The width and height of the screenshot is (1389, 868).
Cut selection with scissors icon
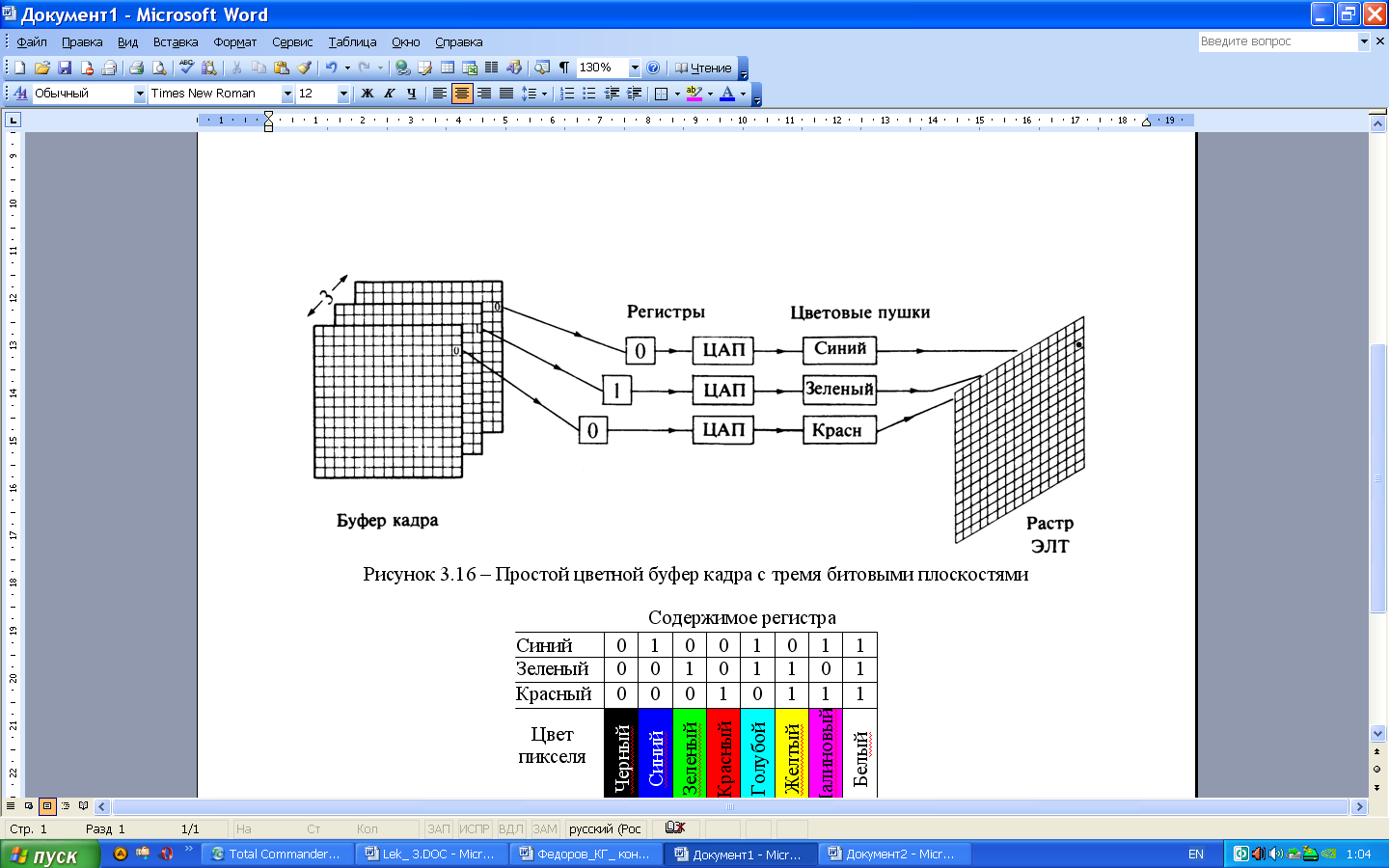click(x=236, y=68)
